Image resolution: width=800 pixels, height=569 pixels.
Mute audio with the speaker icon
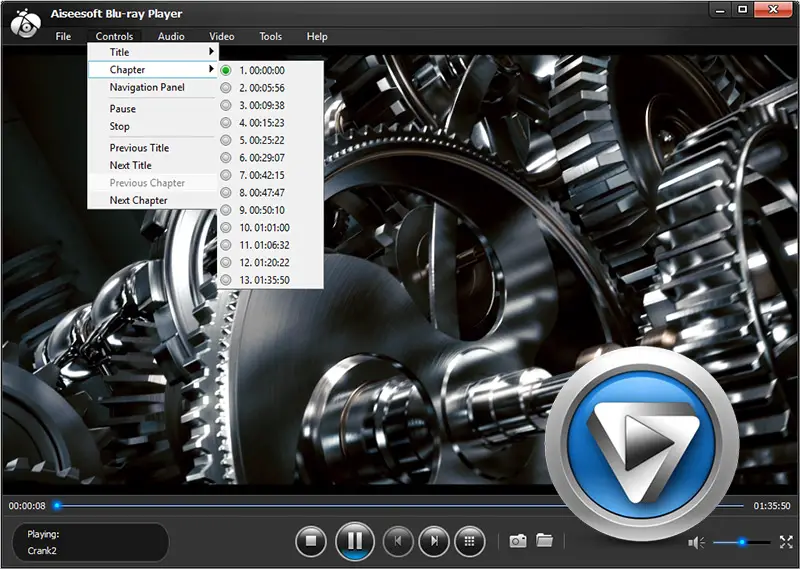696,542
